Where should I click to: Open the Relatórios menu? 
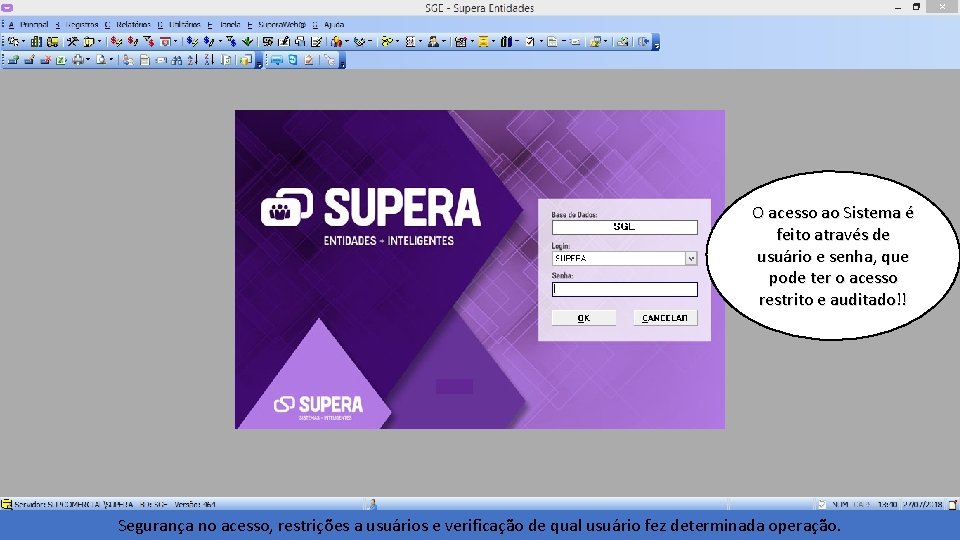point(133,24)
